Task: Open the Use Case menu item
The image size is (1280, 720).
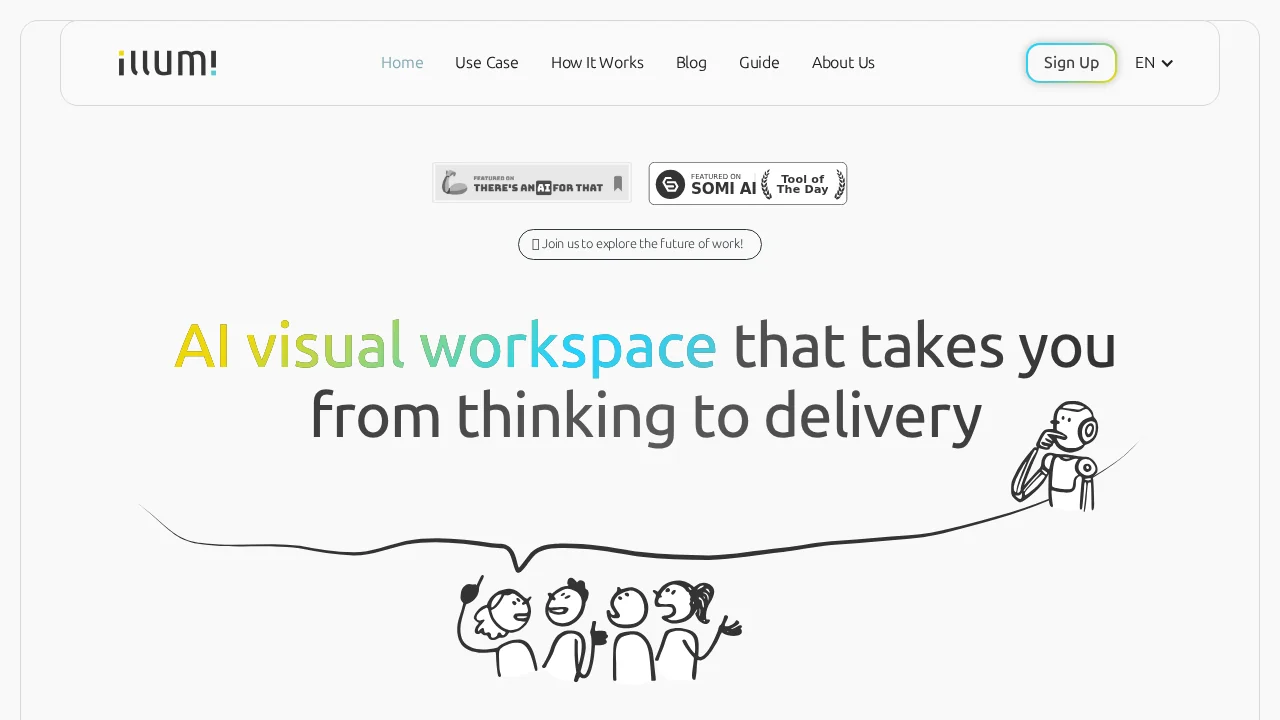Action: (x=486, y=63)
